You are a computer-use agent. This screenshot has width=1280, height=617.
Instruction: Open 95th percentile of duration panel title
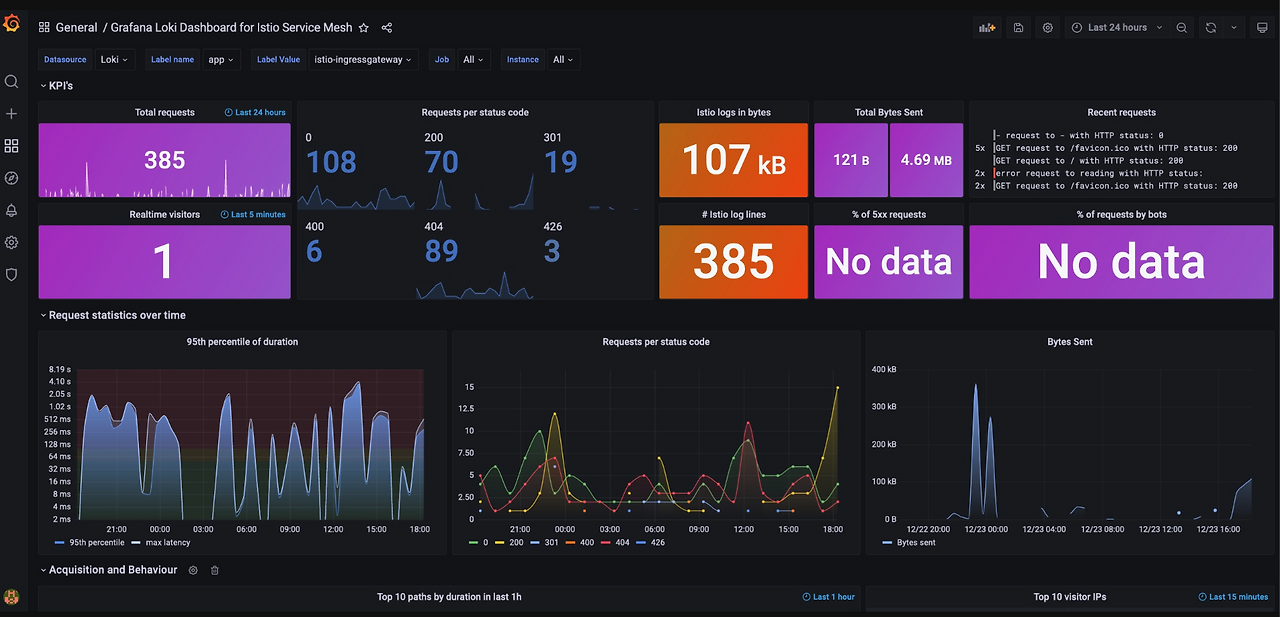click(242, 342)
